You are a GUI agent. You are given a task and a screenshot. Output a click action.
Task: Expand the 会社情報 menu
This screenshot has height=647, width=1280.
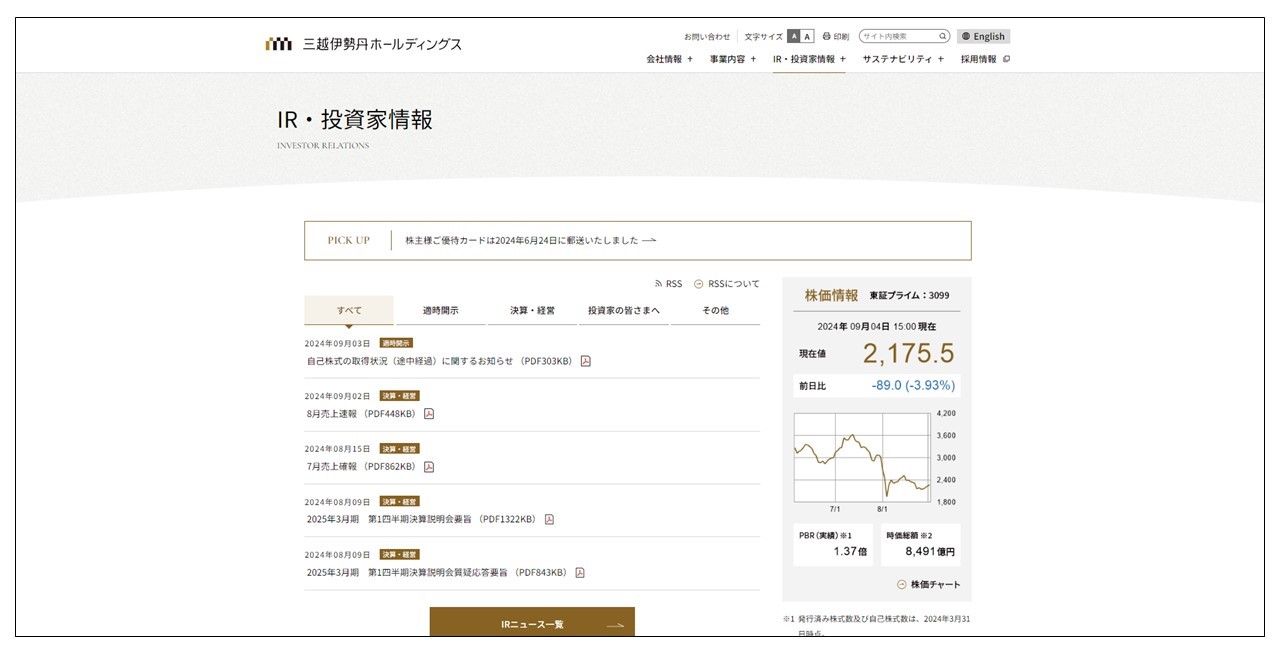(x=669, y=59)
